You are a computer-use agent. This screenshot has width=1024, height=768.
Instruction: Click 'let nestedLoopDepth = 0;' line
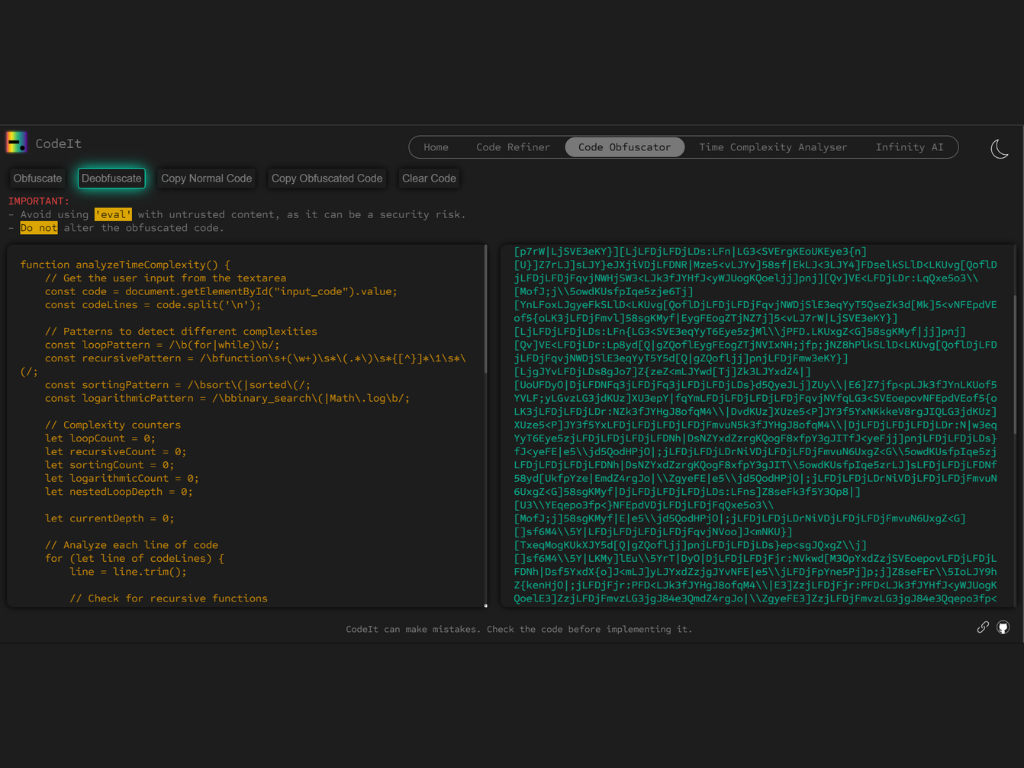coord(118,492)
